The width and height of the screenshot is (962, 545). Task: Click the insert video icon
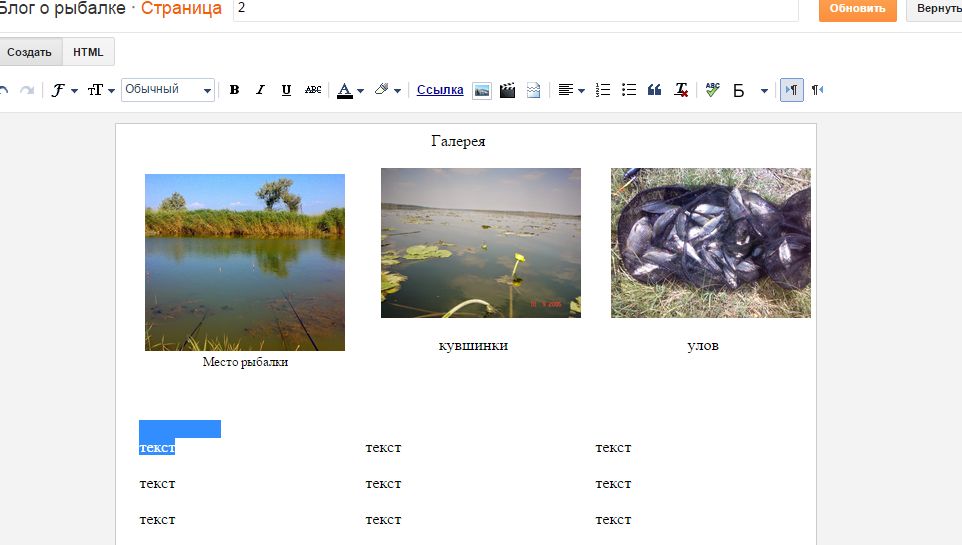point(508,90)
